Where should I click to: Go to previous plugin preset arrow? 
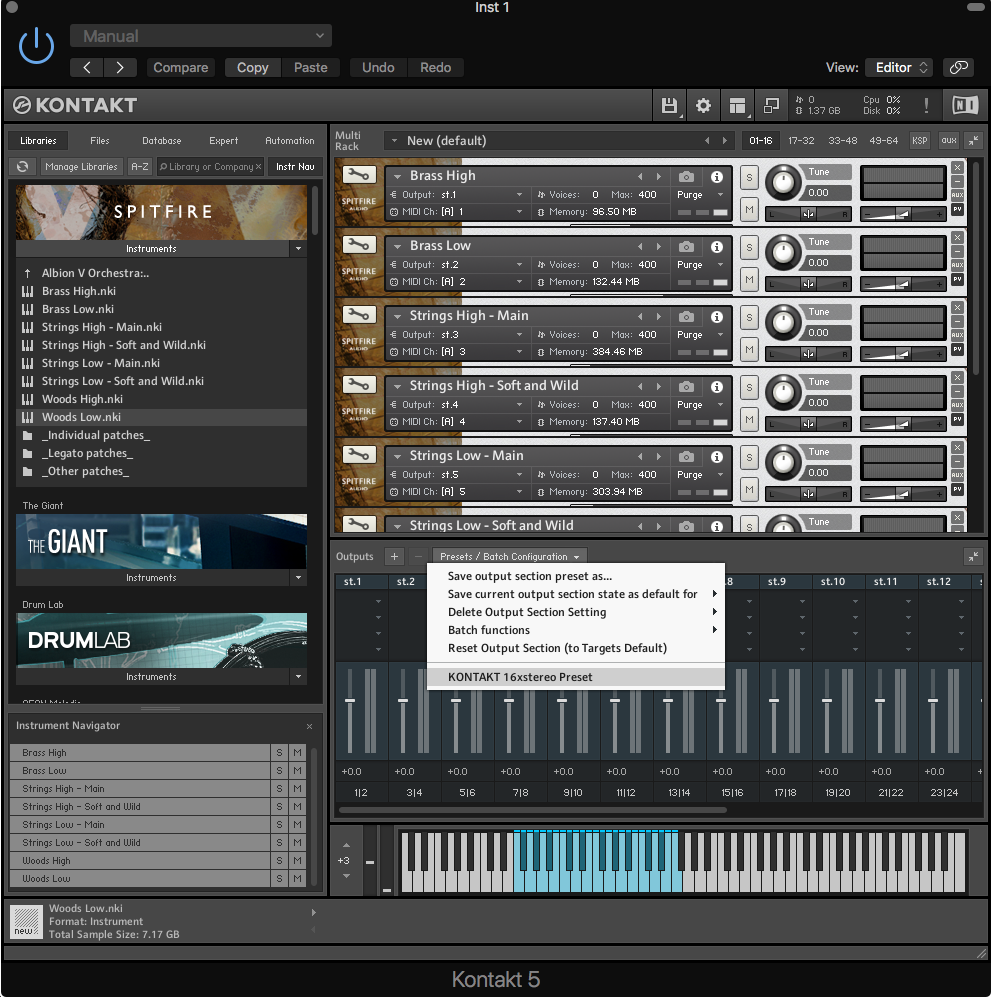[87, 67]
